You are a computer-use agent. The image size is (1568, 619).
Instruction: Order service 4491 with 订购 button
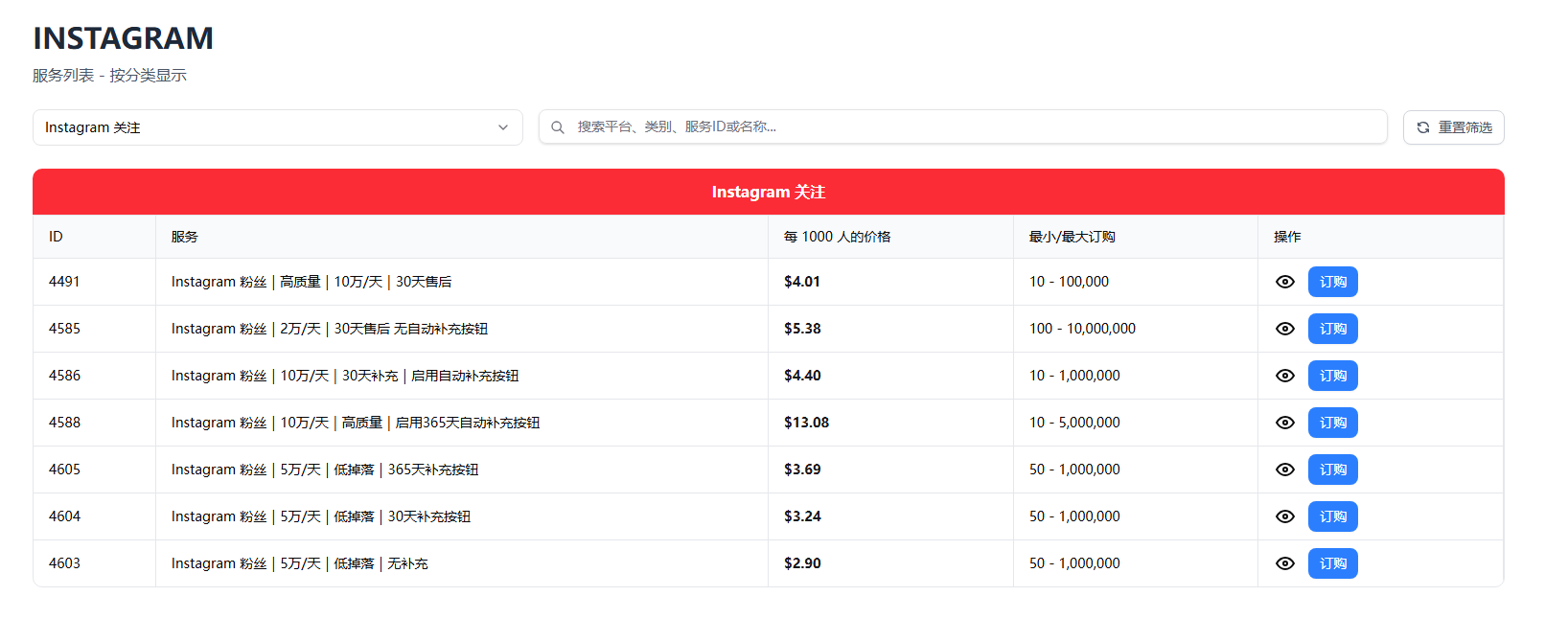(x=1333, y=282)
